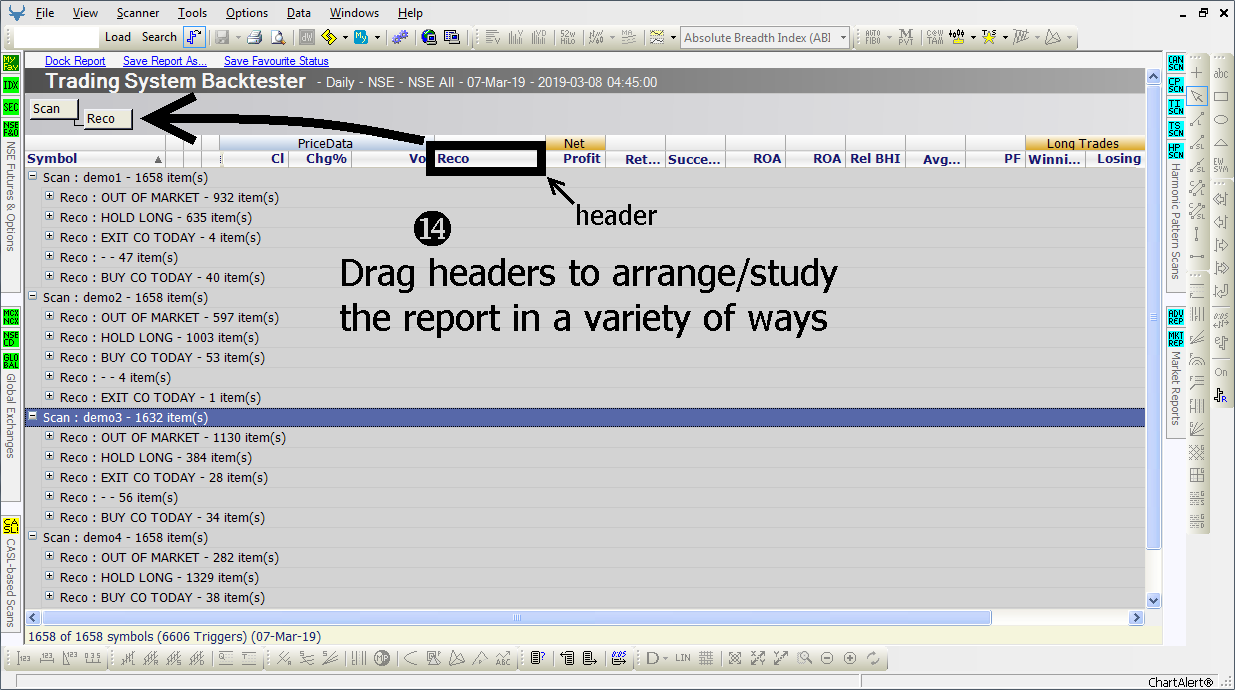Select the ellipse drawing tool
The height and width of the screenshot is (690, 1235).
pos(1221,119)
